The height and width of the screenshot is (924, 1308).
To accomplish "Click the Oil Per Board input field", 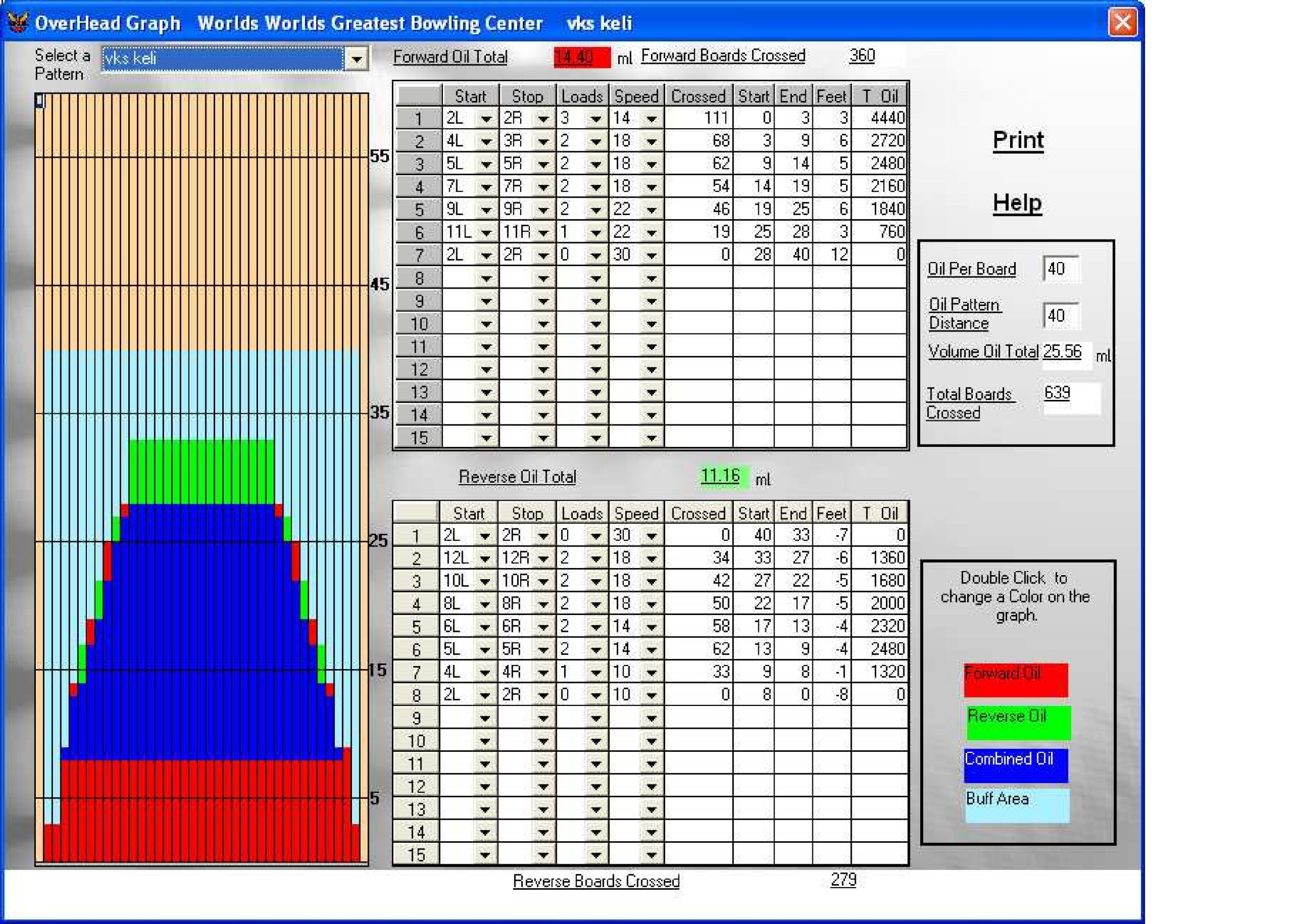I will [1061, 269].
